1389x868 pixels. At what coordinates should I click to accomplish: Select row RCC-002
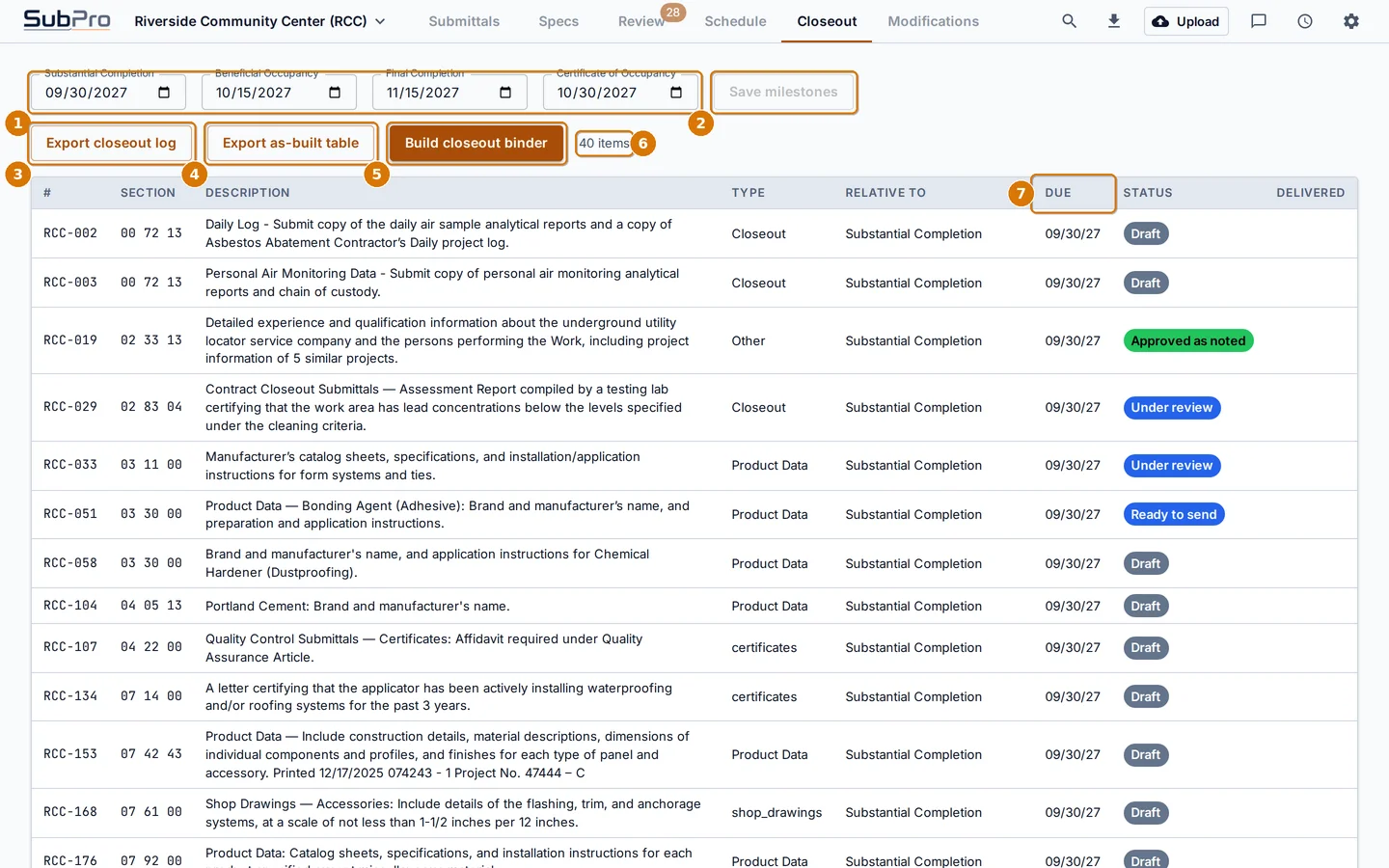tap(694, 233)
